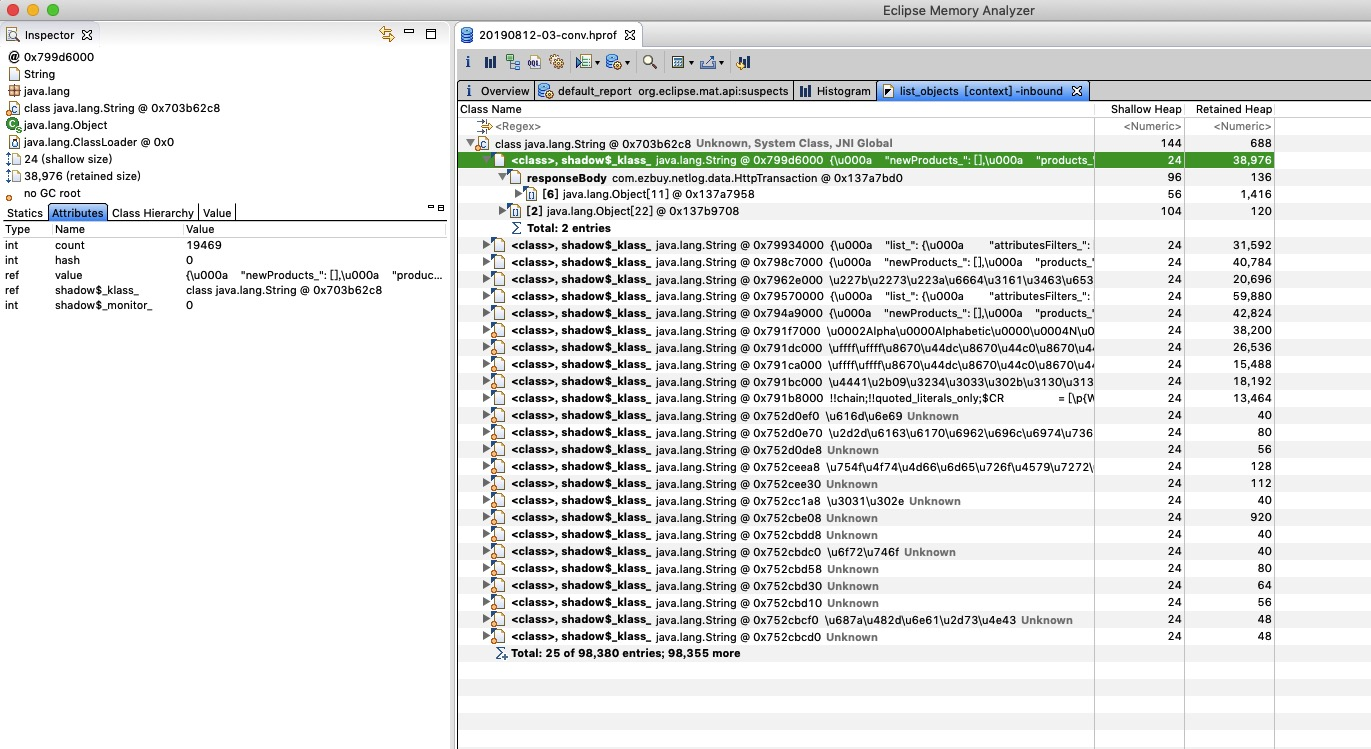1371x749 pixels.
Task: Click the shallow size icon in Inspector
Action: coord(14,159)
